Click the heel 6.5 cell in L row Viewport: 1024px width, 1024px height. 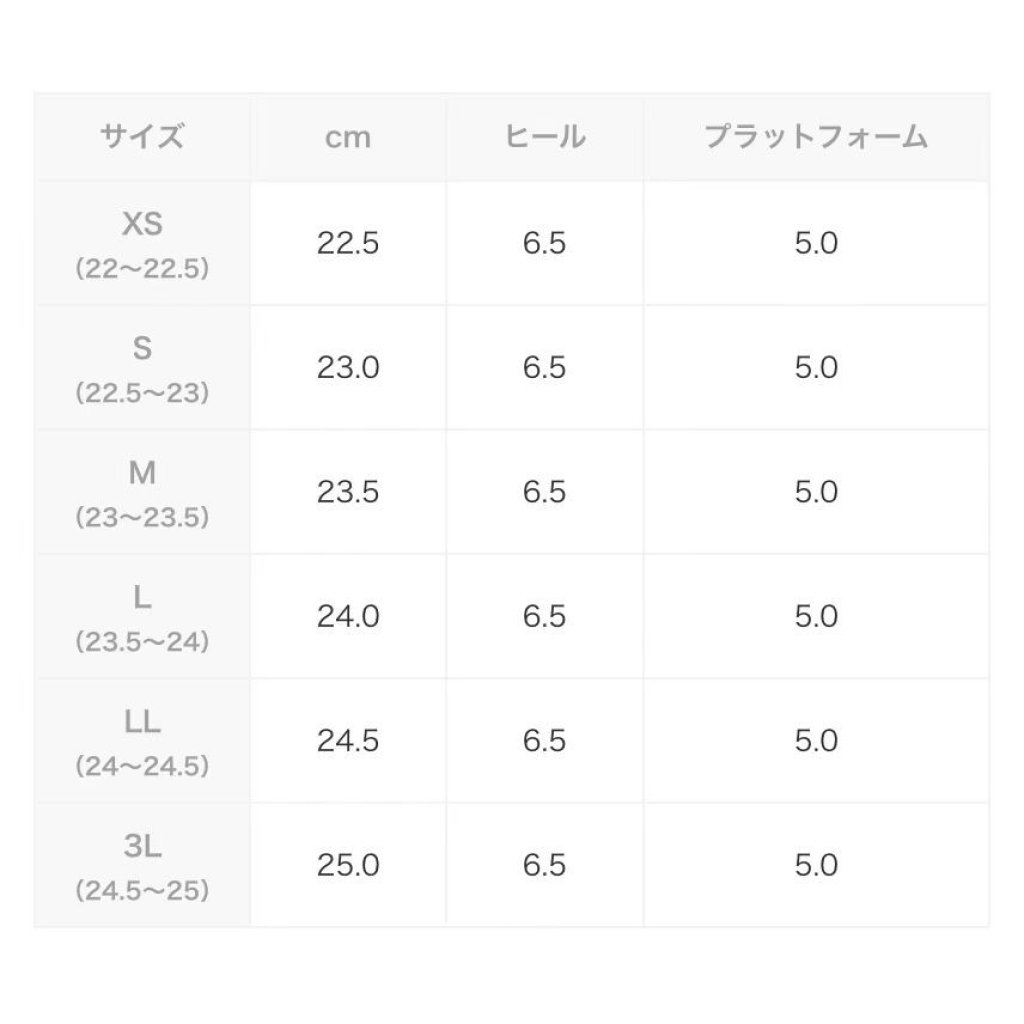tap(544, 616)
